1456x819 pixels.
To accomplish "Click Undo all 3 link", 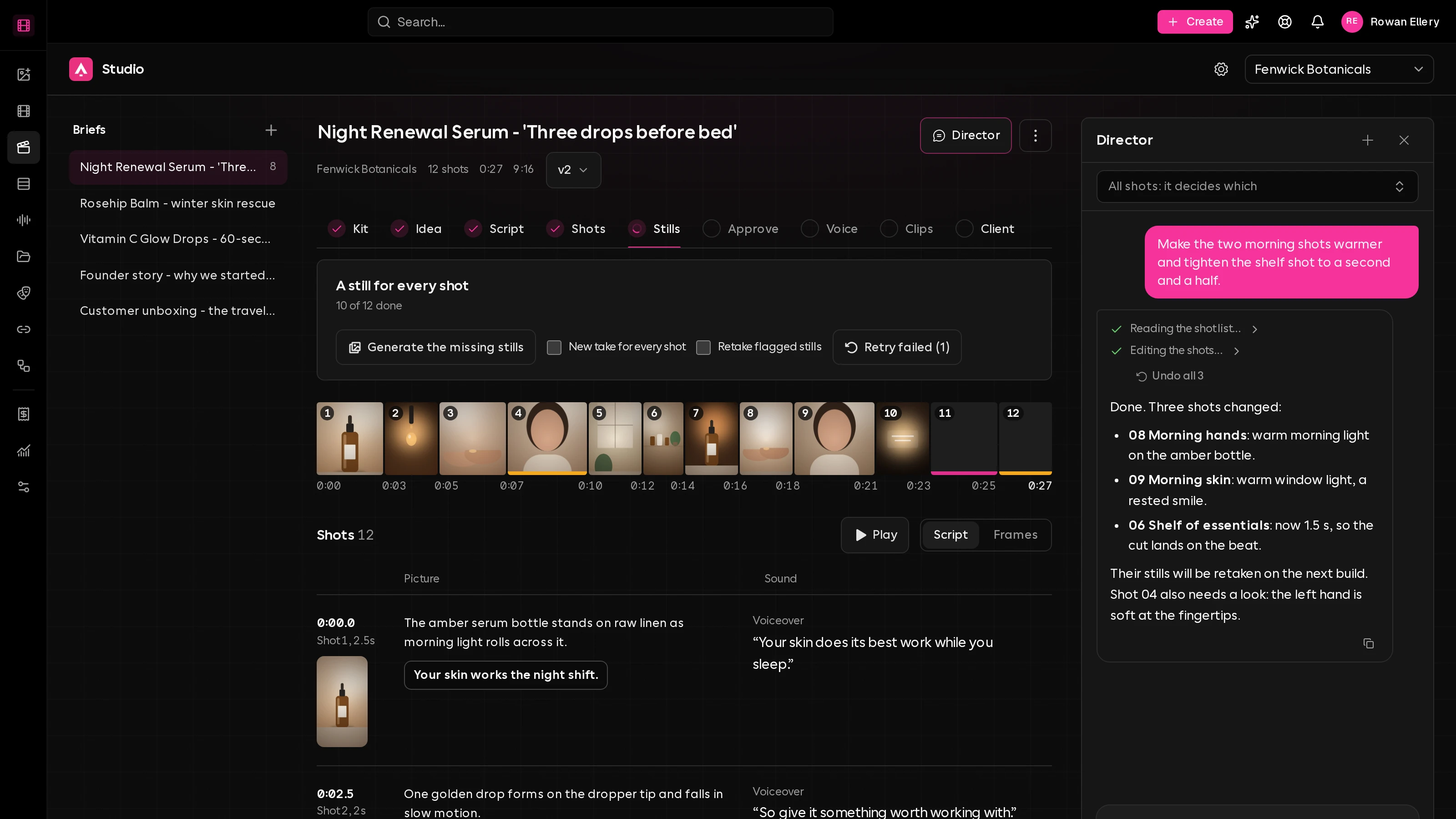I will click(1169, 376).
